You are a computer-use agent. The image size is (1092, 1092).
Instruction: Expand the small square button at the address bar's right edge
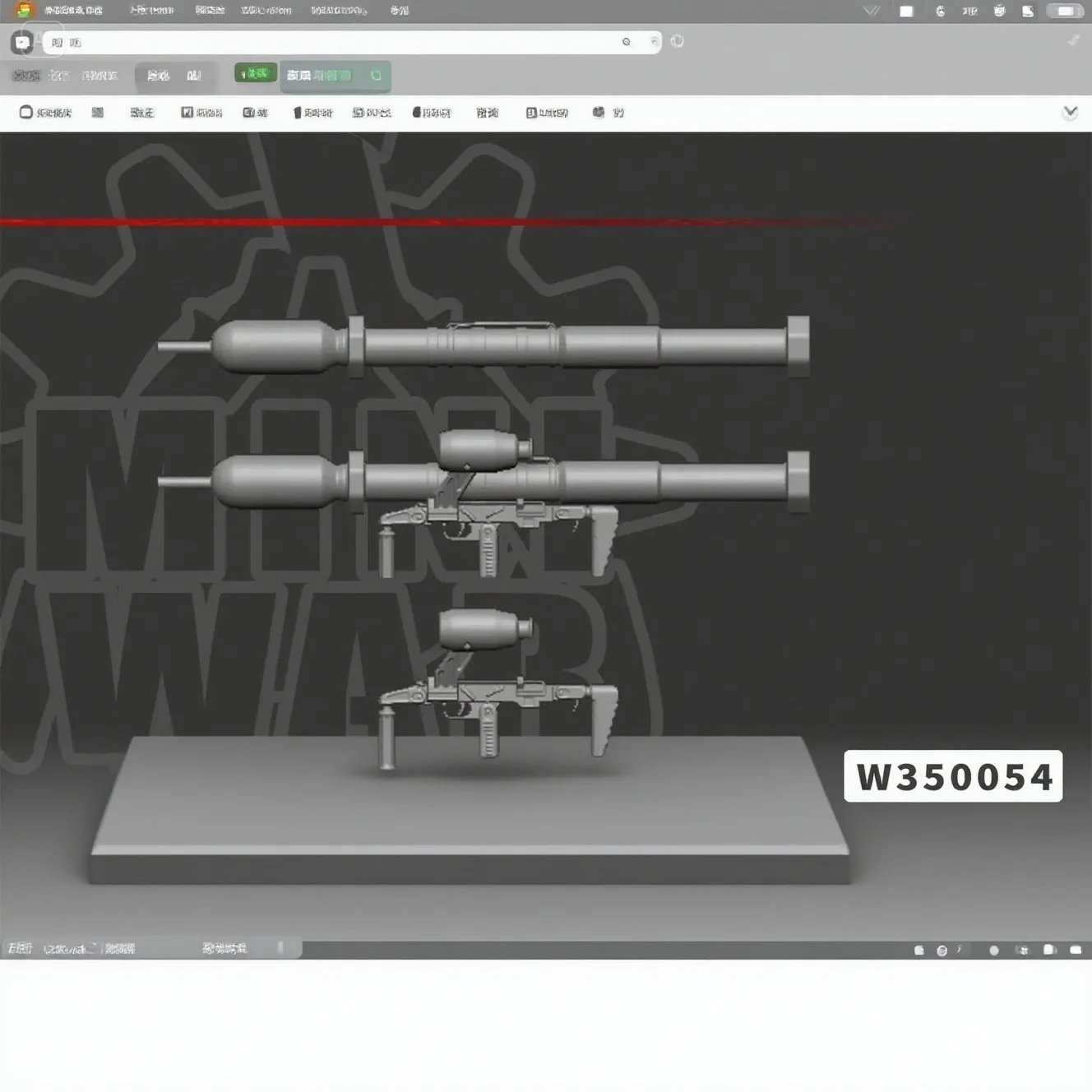click(x=654, y=42)
